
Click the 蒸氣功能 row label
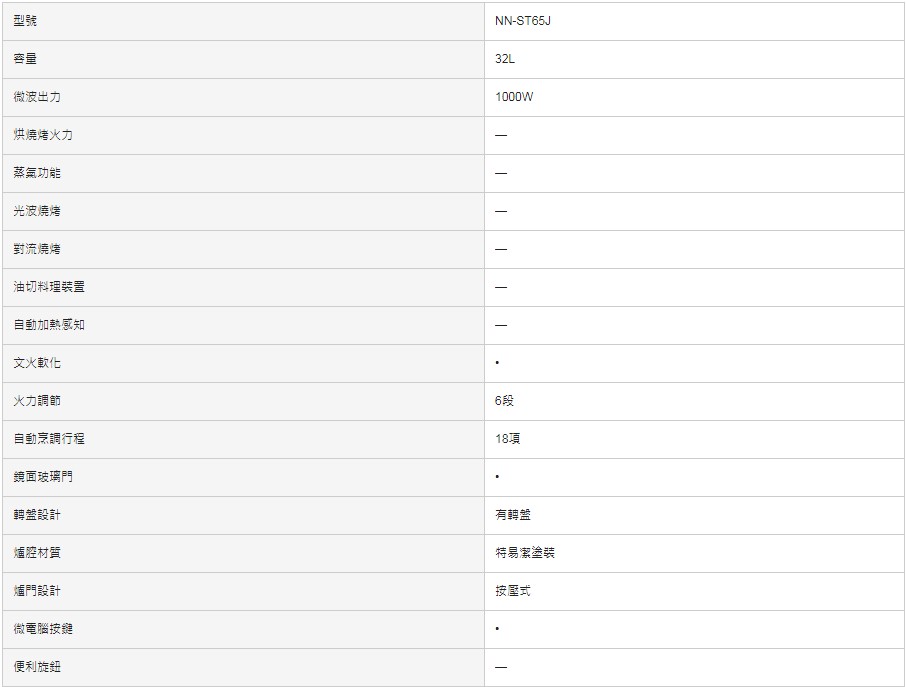click(x=37, y=173)
